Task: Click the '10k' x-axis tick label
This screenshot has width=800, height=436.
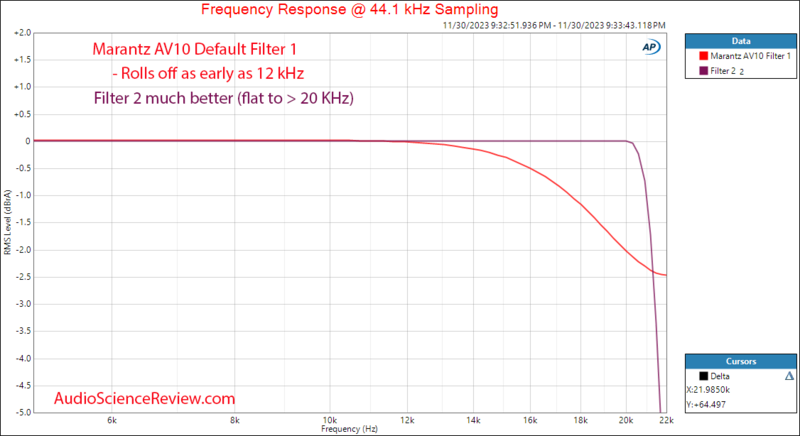Action: pos(329,421)
